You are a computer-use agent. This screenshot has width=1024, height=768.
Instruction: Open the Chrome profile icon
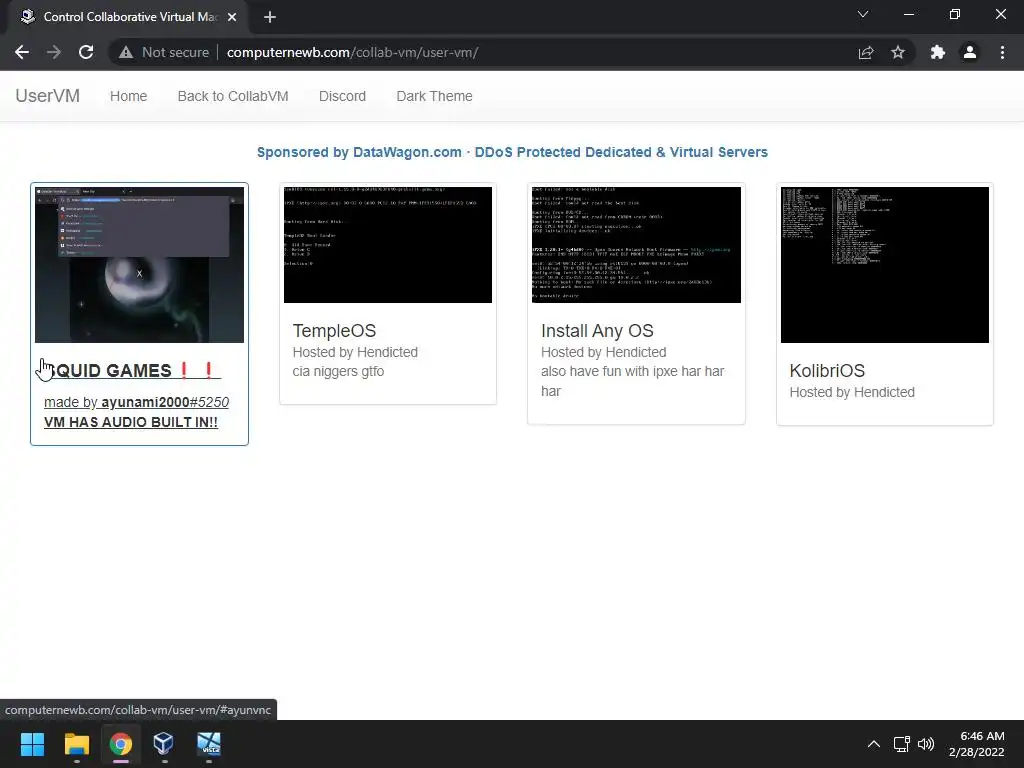pyautogui.click(x=970, y=52)
